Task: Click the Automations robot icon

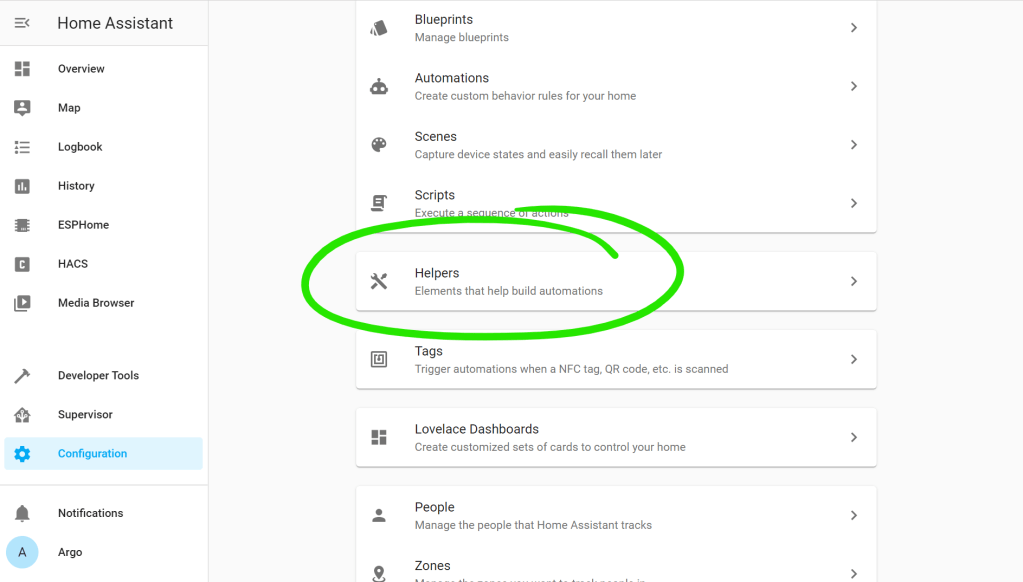Action: (x=378, y=86)
